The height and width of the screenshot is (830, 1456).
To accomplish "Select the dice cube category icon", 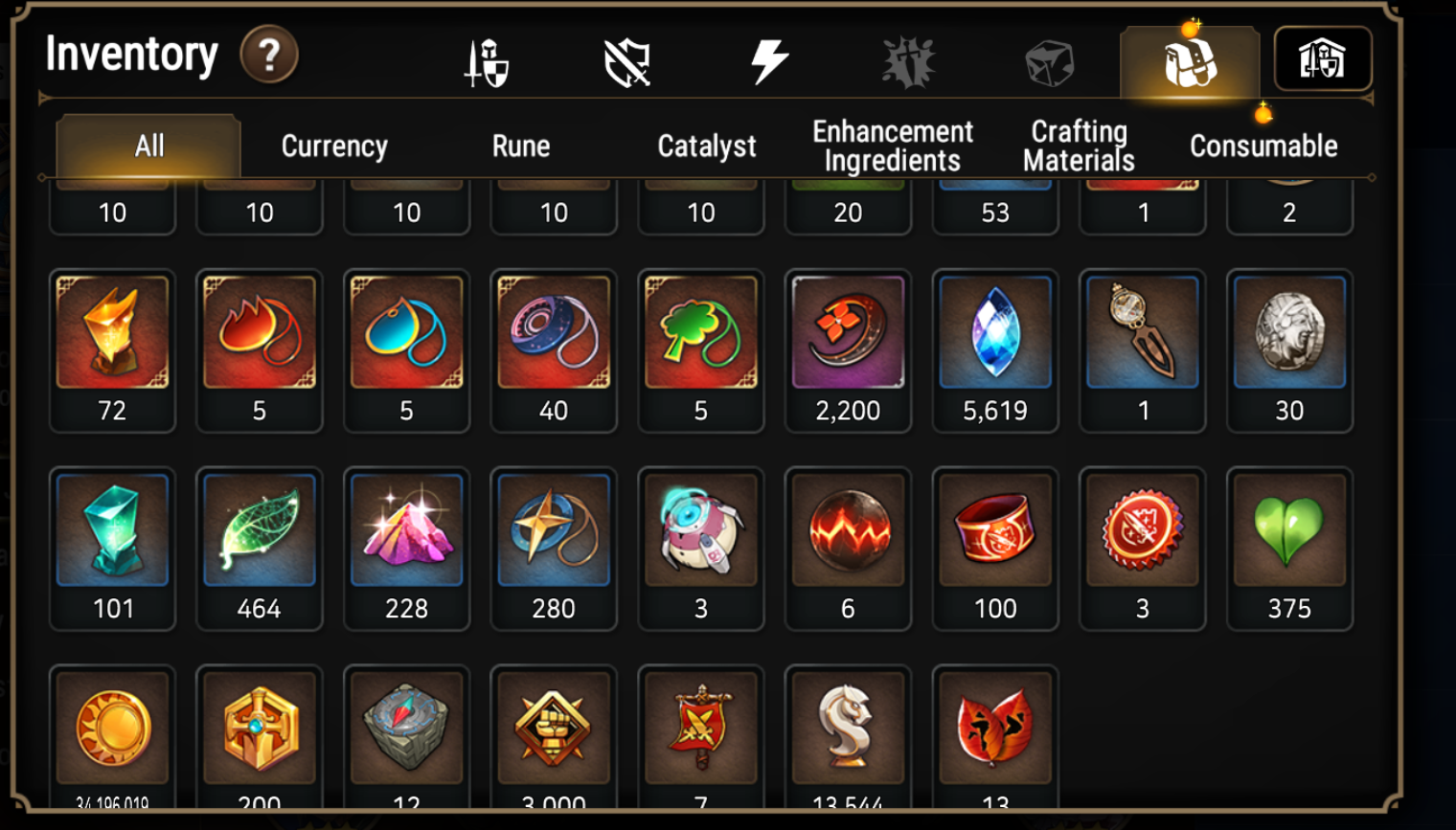I will pyautogui.click(x=1049, y=63).
